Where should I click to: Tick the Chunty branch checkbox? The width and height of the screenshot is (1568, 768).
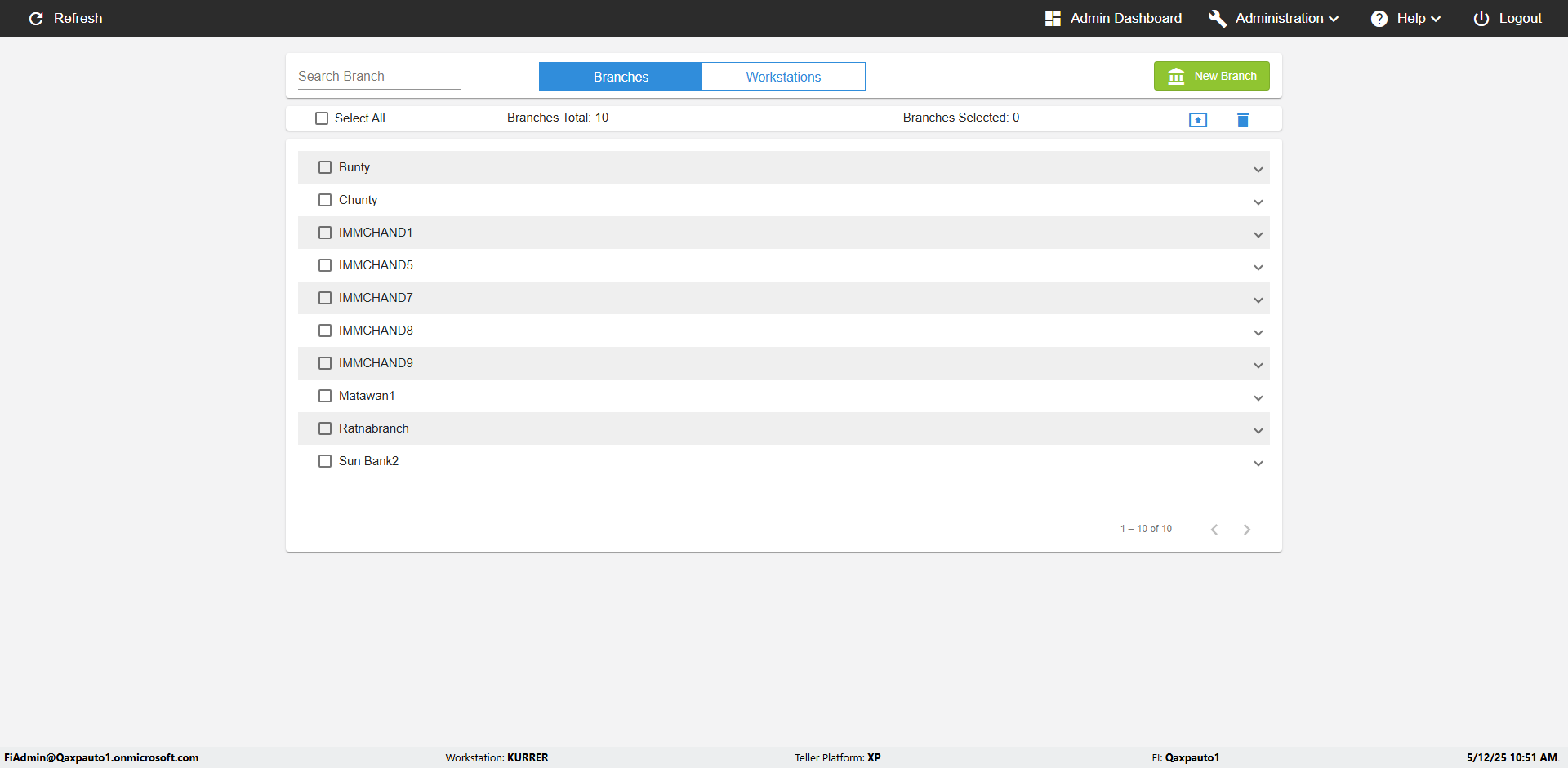click(325, 200)
